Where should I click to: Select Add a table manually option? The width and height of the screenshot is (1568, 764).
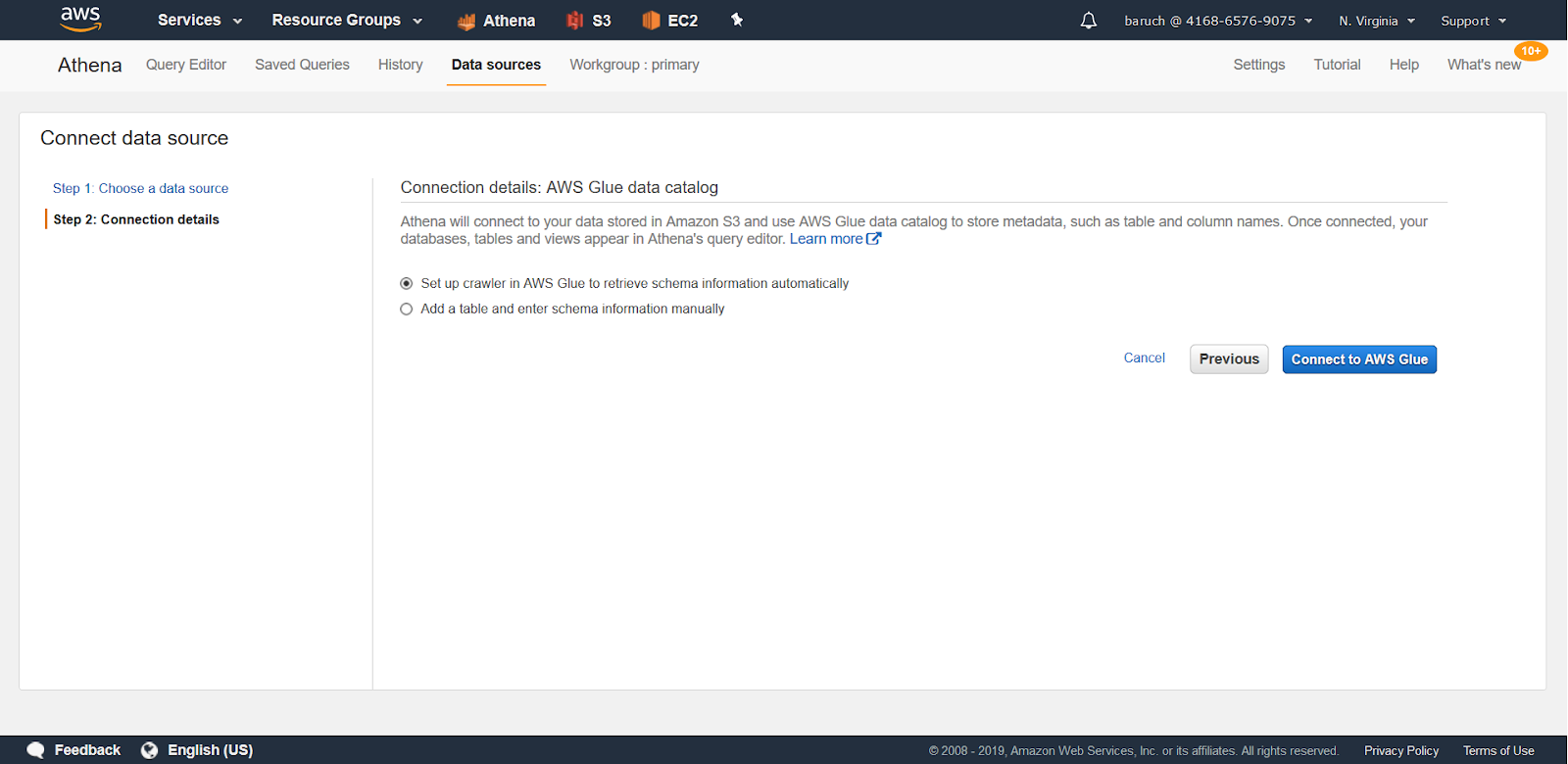[406, 309]
